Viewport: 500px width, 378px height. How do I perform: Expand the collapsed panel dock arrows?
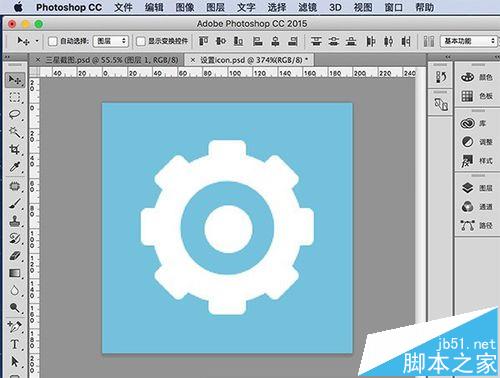(x=449, y=57)
